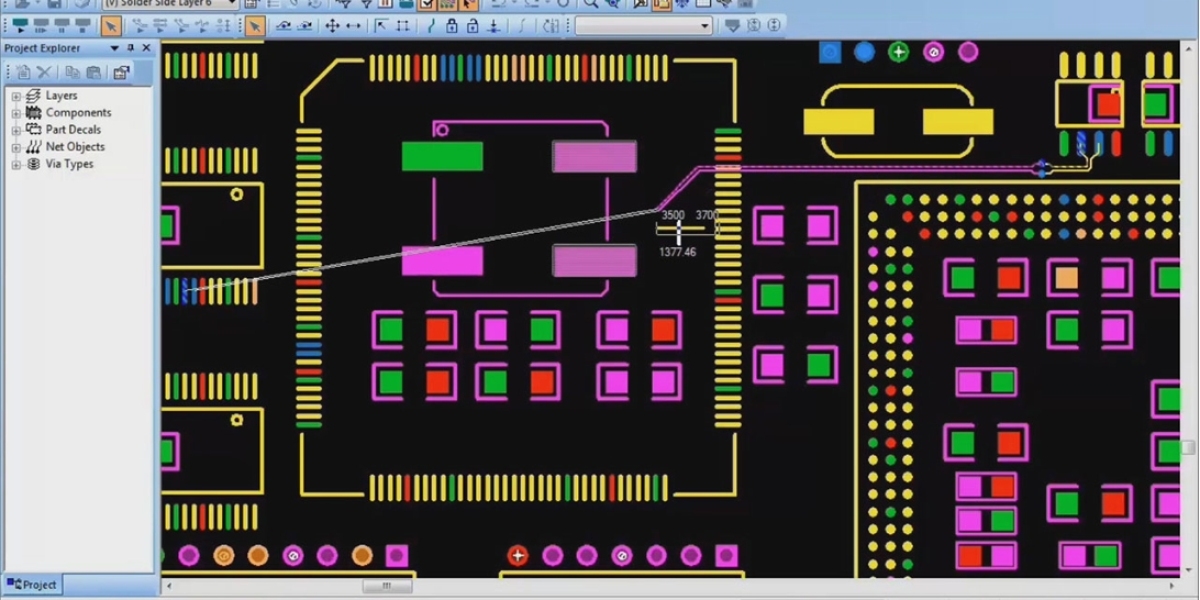Viewport: 1200px width, 600px height.
Task: Click the paste icon in Project Explorer toolbar
Action: click(94, 72)
